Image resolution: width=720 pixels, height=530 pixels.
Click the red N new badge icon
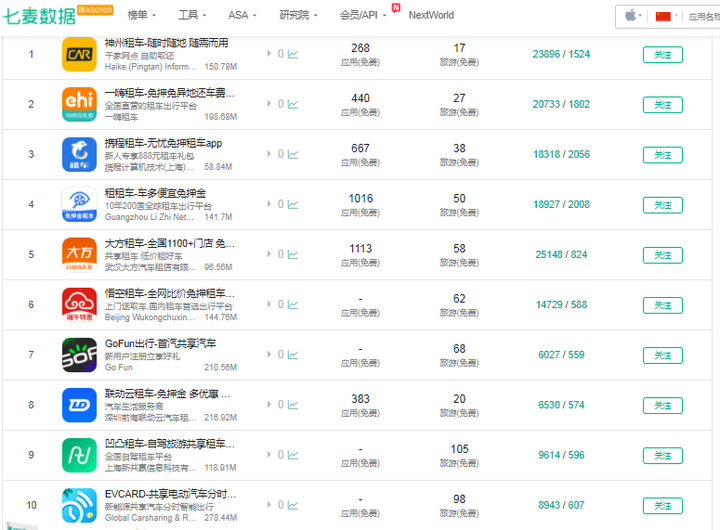pos(396,7)
